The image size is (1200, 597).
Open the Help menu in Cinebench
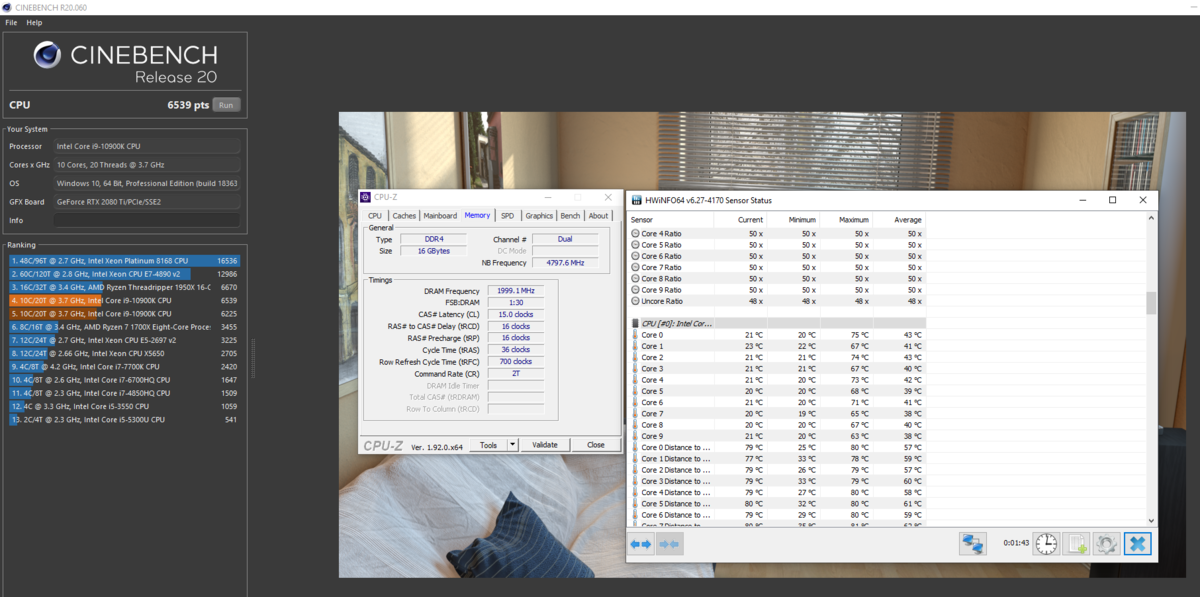pyautogui.click(x=34, y=22)
